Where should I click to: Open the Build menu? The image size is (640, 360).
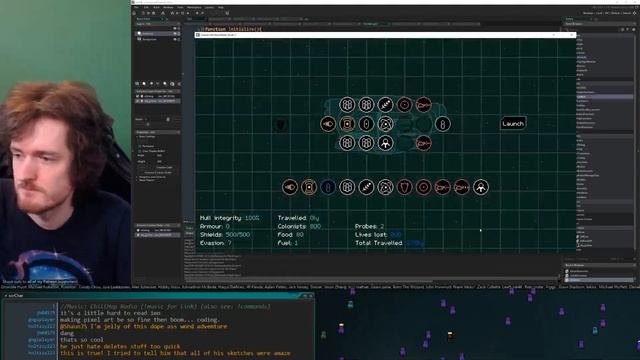point(156,7)
